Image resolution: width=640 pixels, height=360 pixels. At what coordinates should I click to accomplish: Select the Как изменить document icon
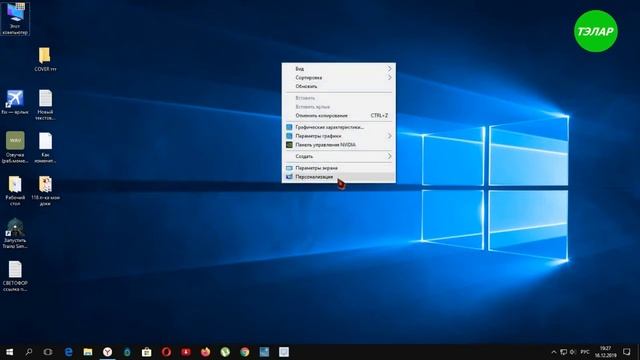click(45, 147)
